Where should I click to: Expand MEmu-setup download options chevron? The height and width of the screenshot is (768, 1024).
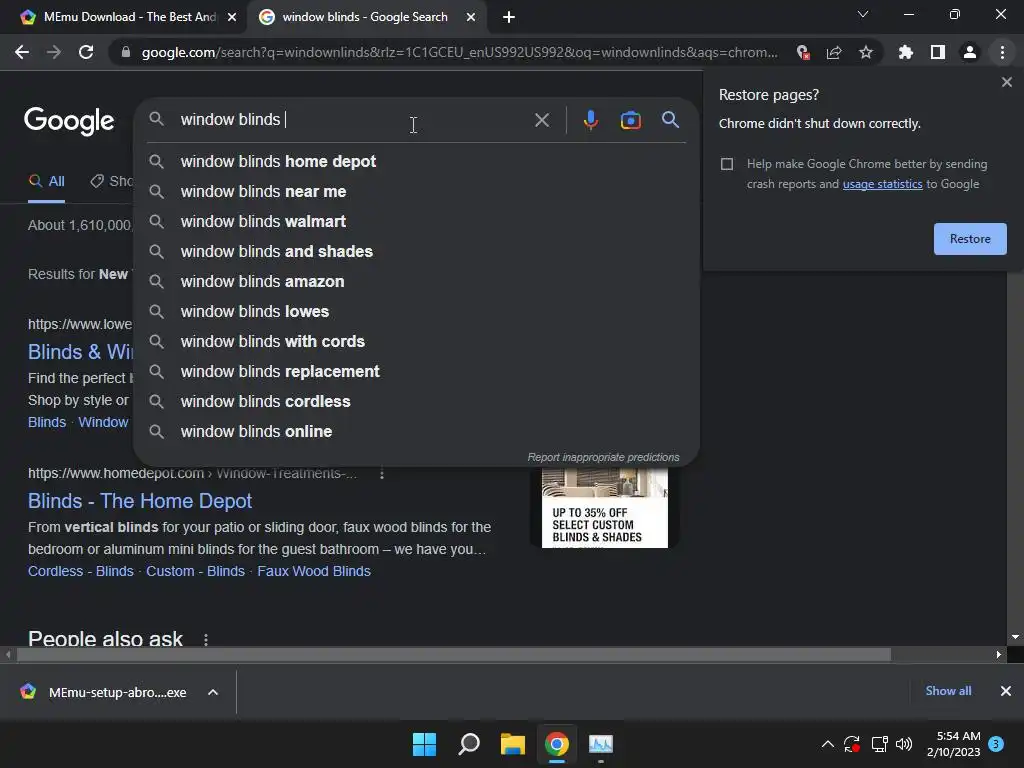click(x=213, y=692)
